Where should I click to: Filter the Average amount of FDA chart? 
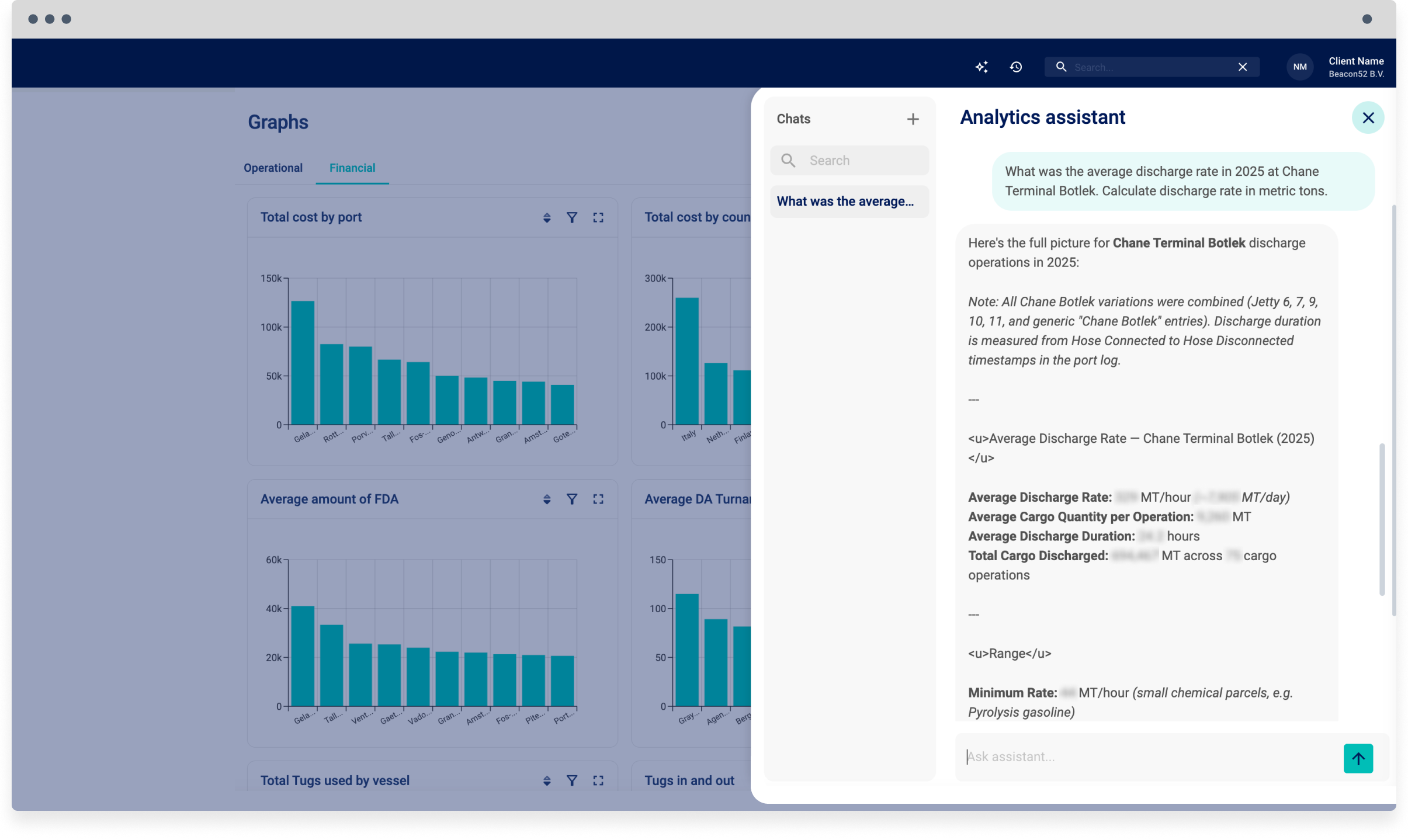click(572, 499)
